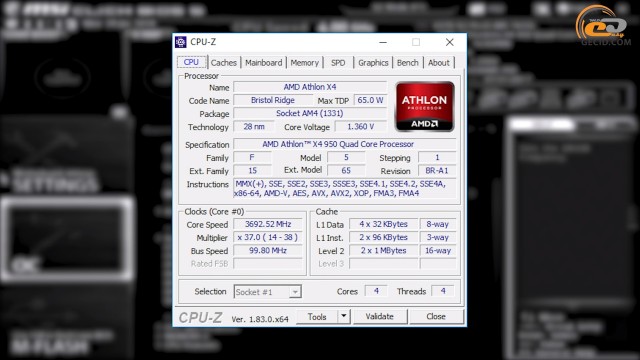
Task: Click the L1 Inst. '3-way' cell
Action: [438, 237]
